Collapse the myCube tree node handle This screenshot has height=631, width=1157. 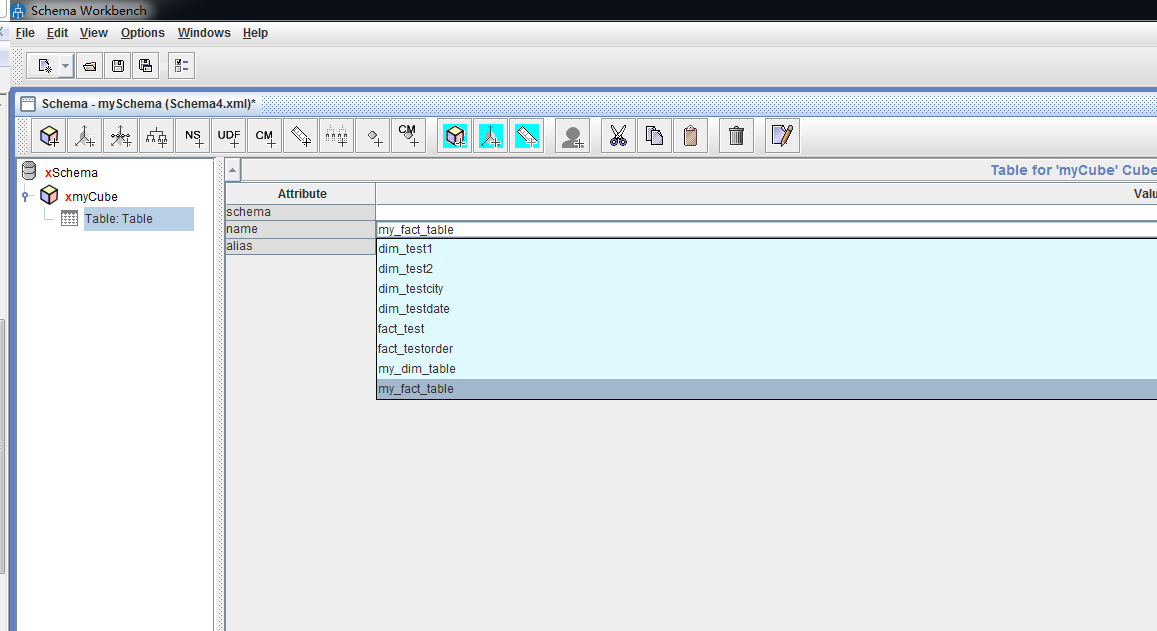click(x=25, y=196)
